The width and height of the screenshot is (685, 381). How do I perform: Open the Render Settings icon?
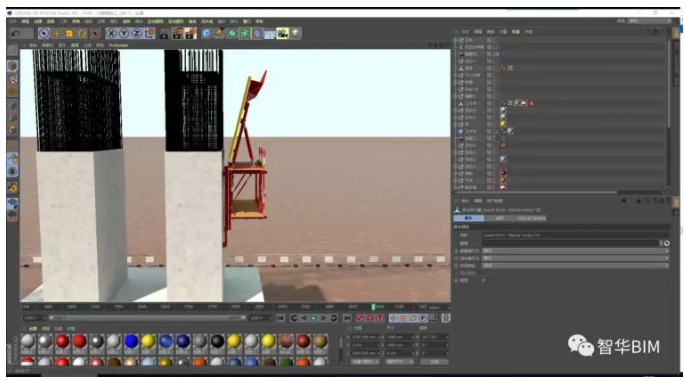[x=190, y=34]
